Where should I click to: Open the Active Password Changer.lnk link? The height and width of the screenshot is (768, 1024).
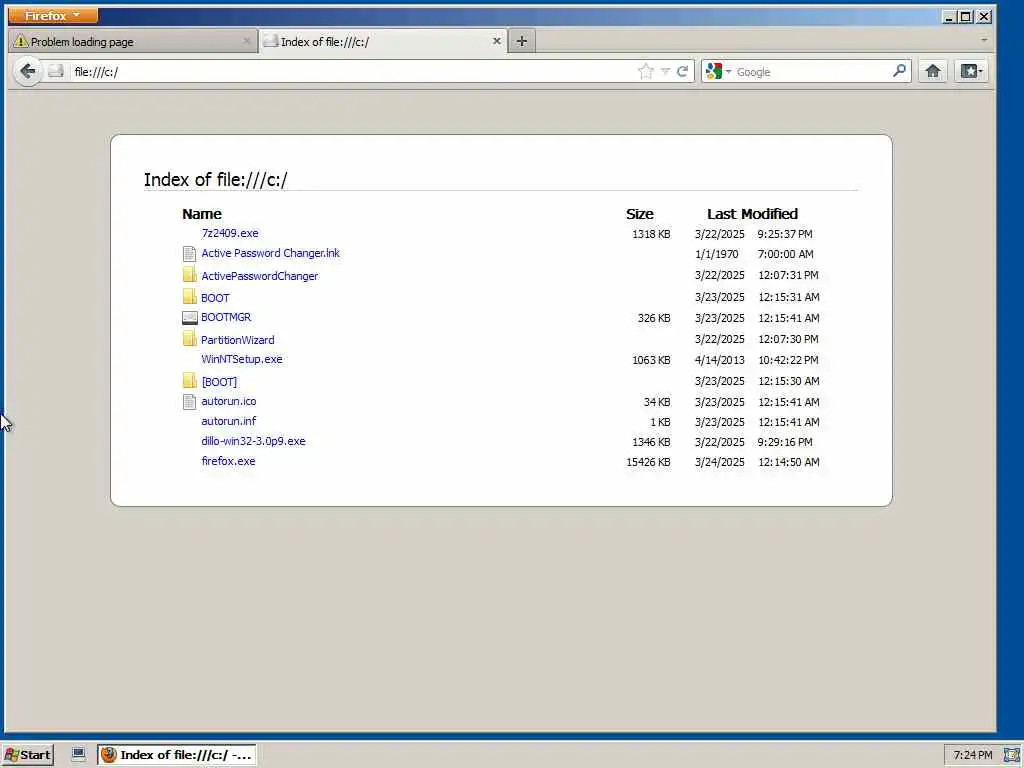click(x=270, y=253)
